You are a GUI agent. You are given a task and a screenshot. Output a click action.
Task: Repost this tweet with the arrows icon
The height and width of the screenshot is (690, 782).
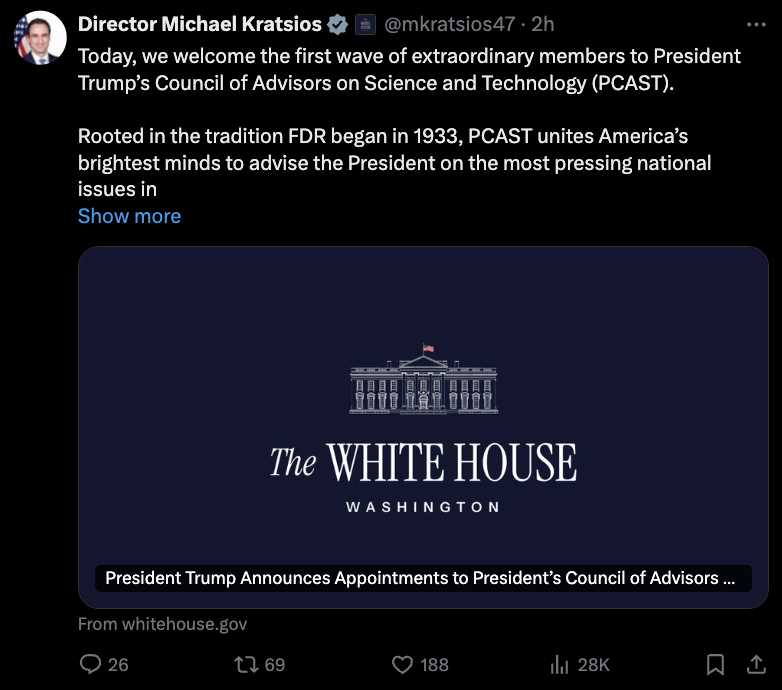pos(246,664)
